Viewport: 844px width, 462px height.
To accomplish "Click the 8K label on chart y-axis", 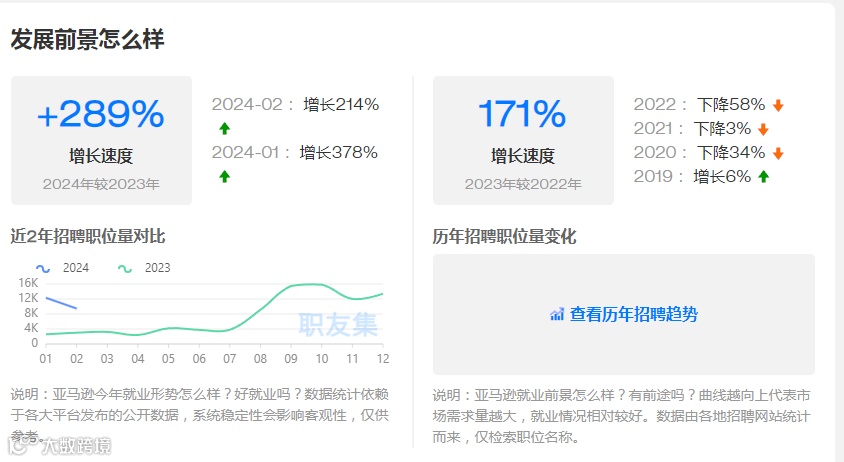I will [31, 313].
